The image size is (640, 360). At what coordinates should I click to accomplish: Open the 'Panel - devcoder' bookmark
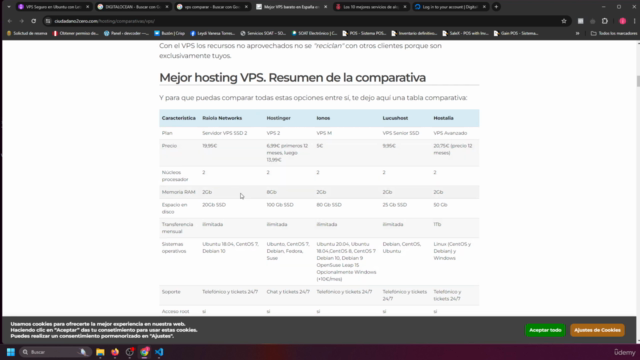tap(126, 33)
